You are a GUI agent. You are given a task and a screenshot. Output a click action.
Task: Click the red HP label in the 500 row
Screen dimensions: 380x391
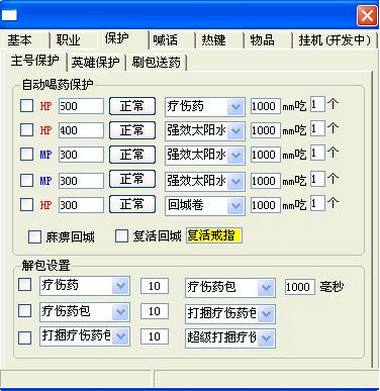(46, 106)
